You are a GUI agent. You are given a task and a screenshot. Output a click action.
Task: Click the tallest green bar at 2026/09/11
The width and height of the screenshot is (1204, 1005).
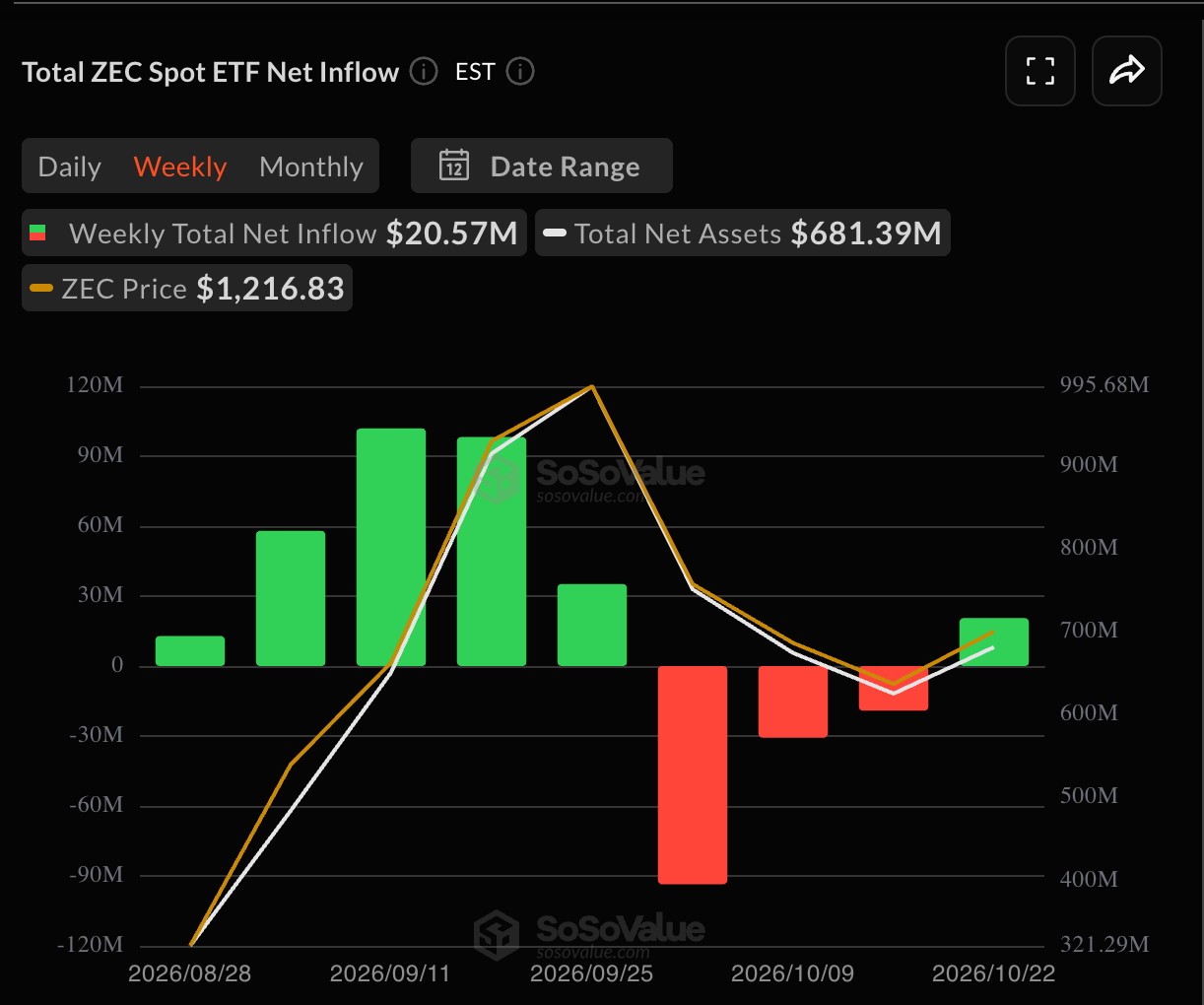[391, 547]
